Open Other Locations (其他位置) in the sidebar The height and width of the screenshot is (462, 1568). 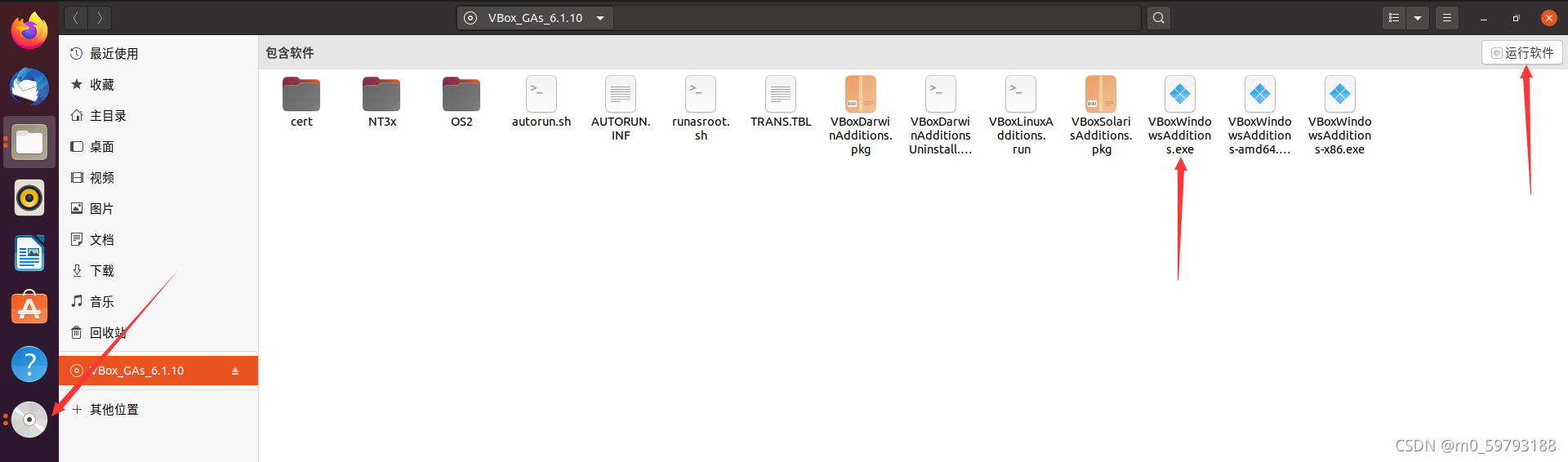point(158,410)
